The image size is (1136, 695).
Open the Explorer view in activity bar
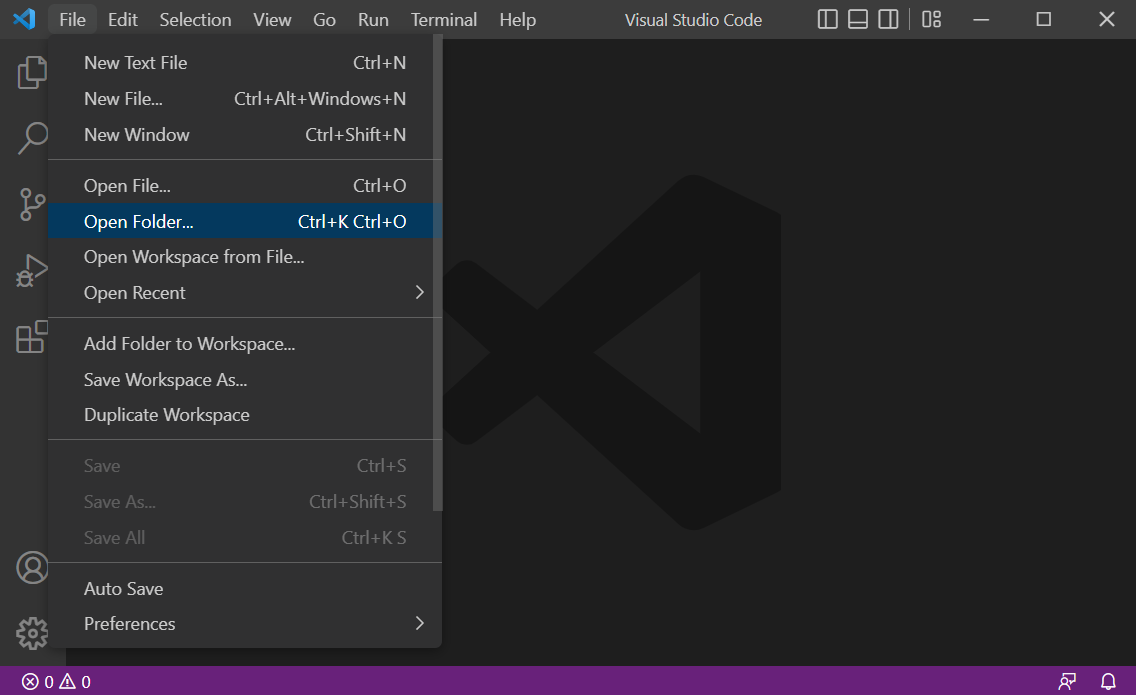[x=32, y=72]
